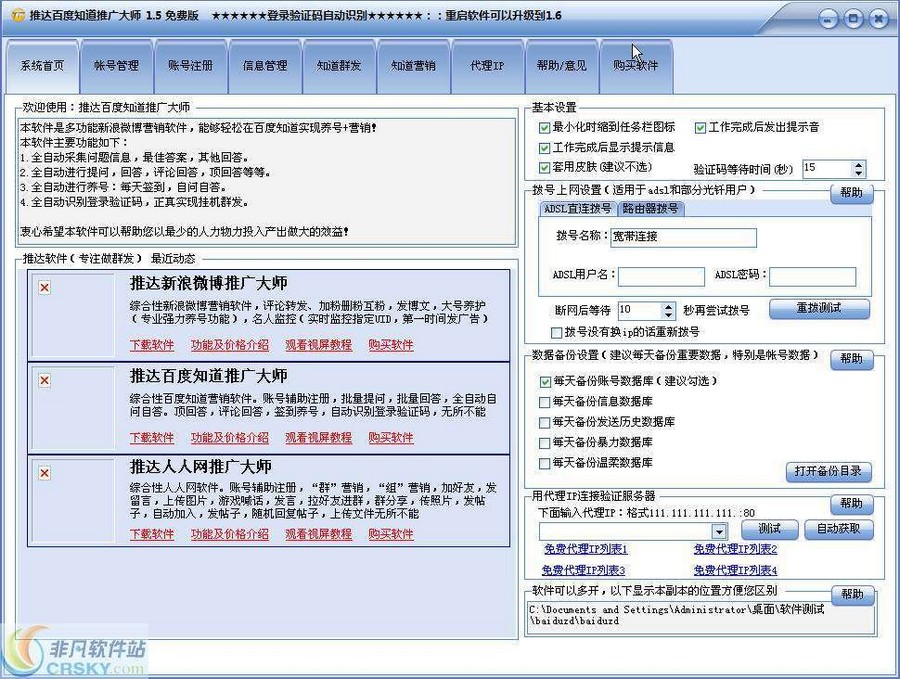The height and width of the screenshot is (679, 900).
Task: Open 功能及价格介绍 for 人人网推广大师
Action: 230,534
